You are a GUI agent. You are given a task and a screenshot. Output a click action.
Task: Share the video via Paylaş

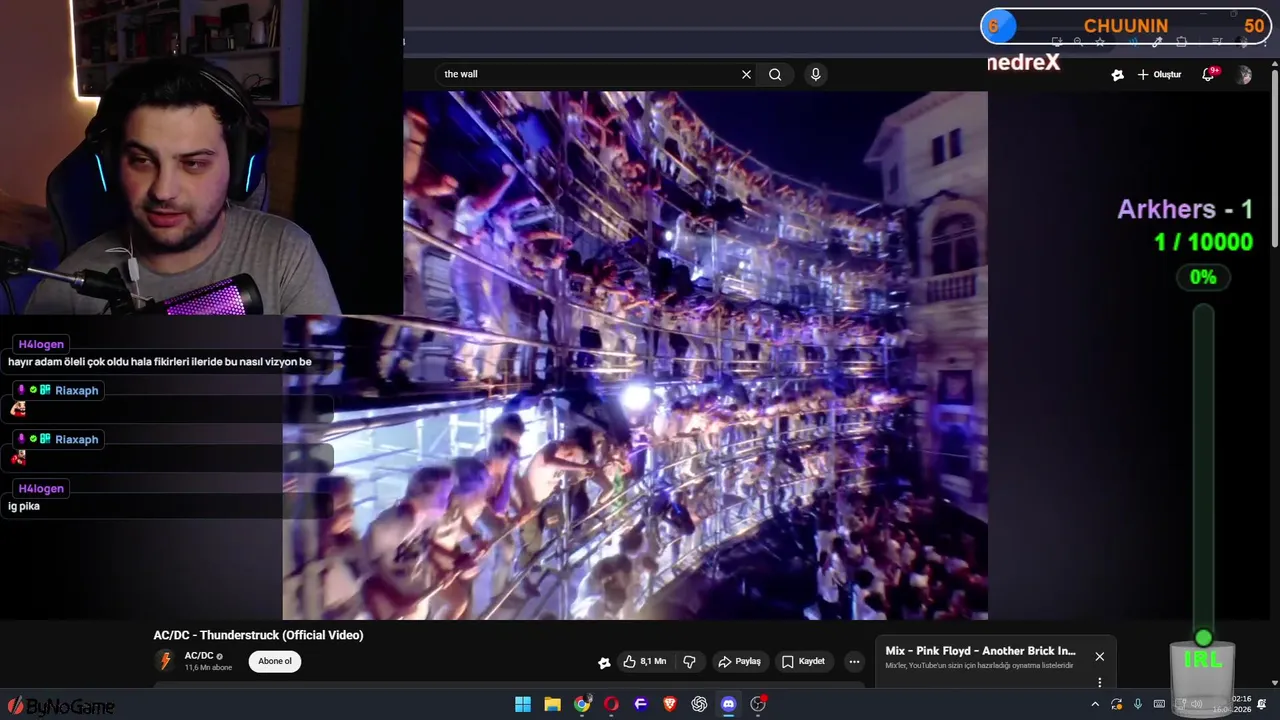point(740,661)
